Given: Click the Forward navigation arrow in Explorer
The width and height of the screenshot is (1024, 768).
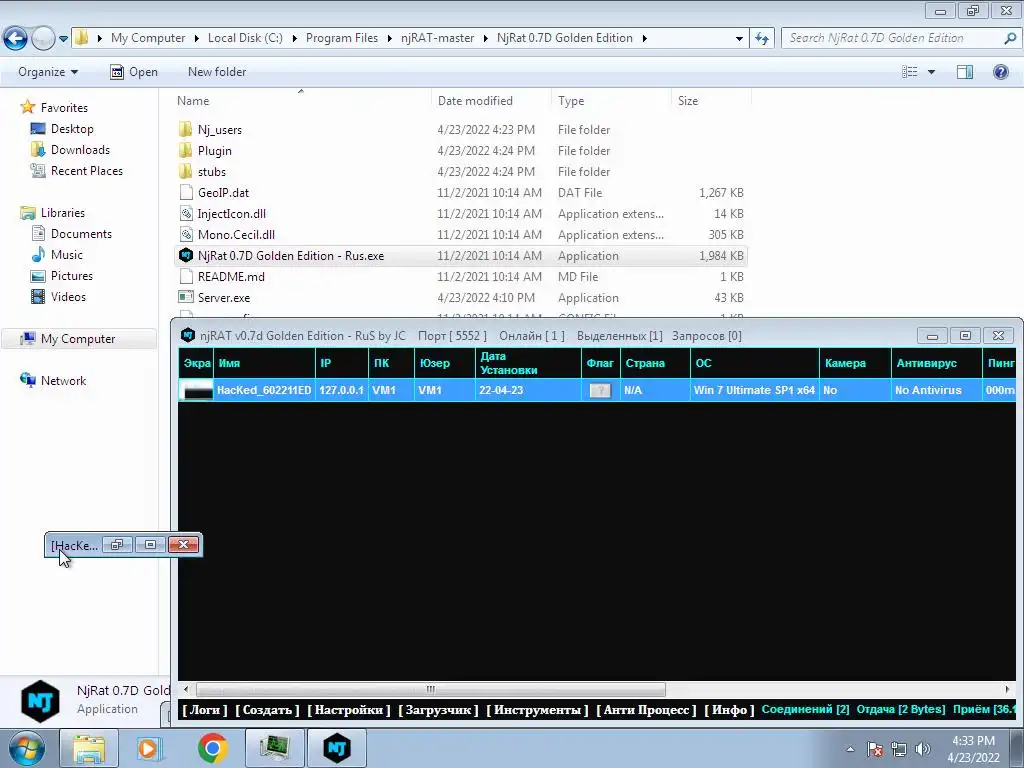Looking at the screenshot, I should (x=43, y=39).
